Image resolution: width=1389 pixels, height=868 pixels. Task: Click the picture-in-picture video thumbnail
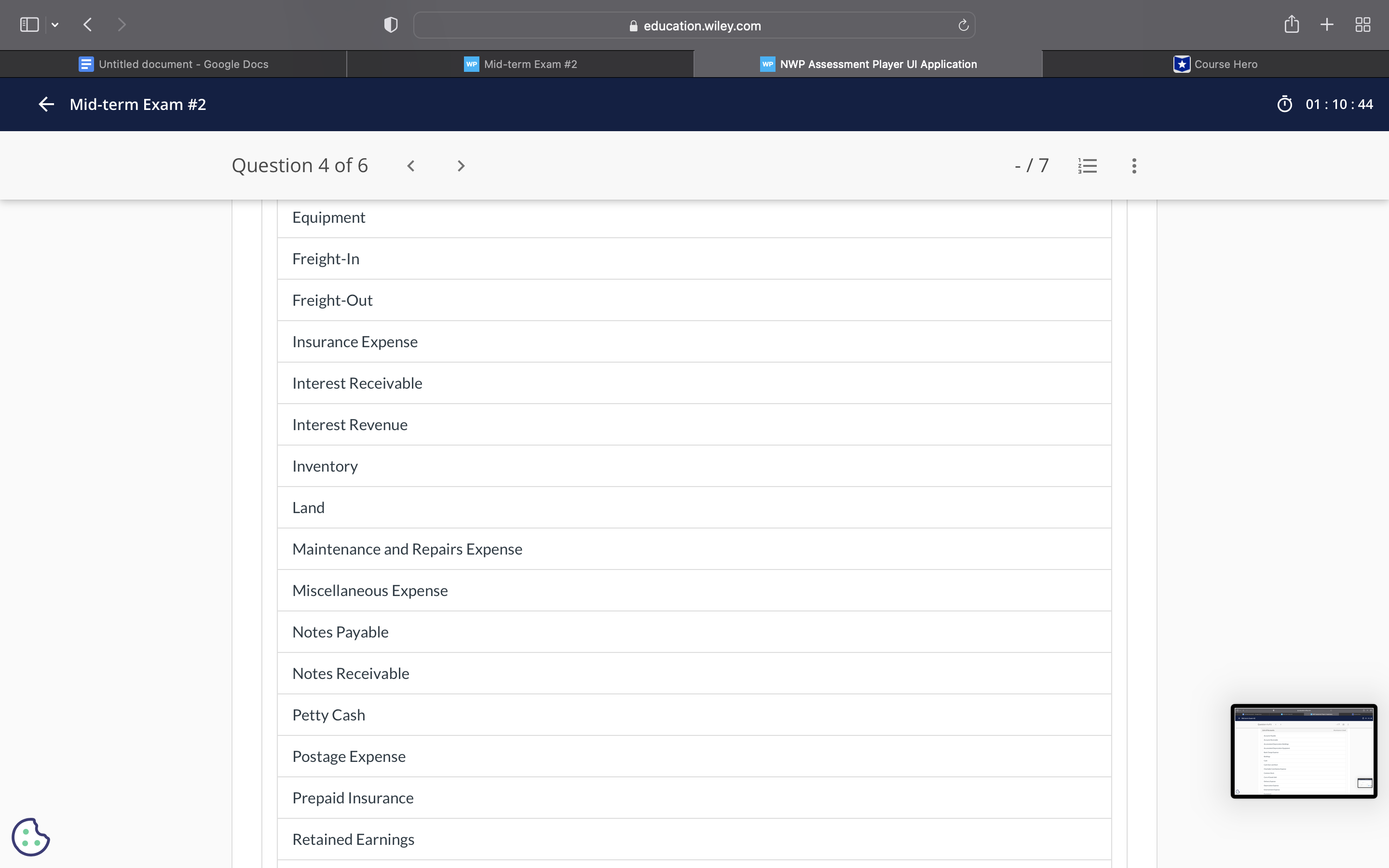[1304, 751]
